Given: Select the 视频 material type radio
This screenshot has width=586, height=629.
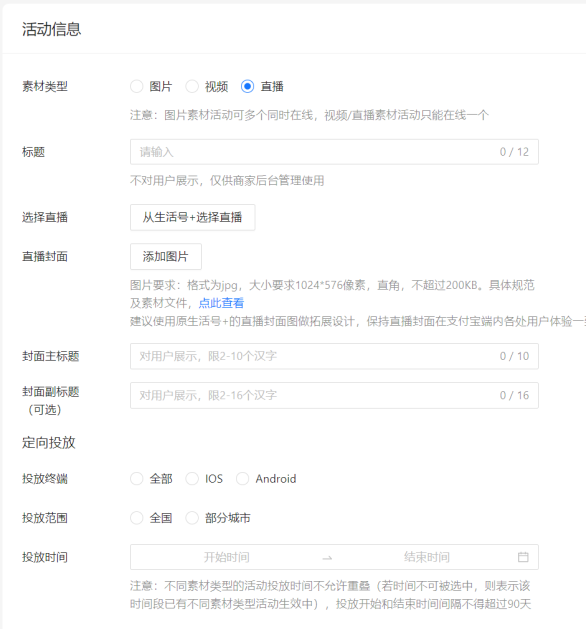Looking at the screenshot, I should [x=192, y=86].
